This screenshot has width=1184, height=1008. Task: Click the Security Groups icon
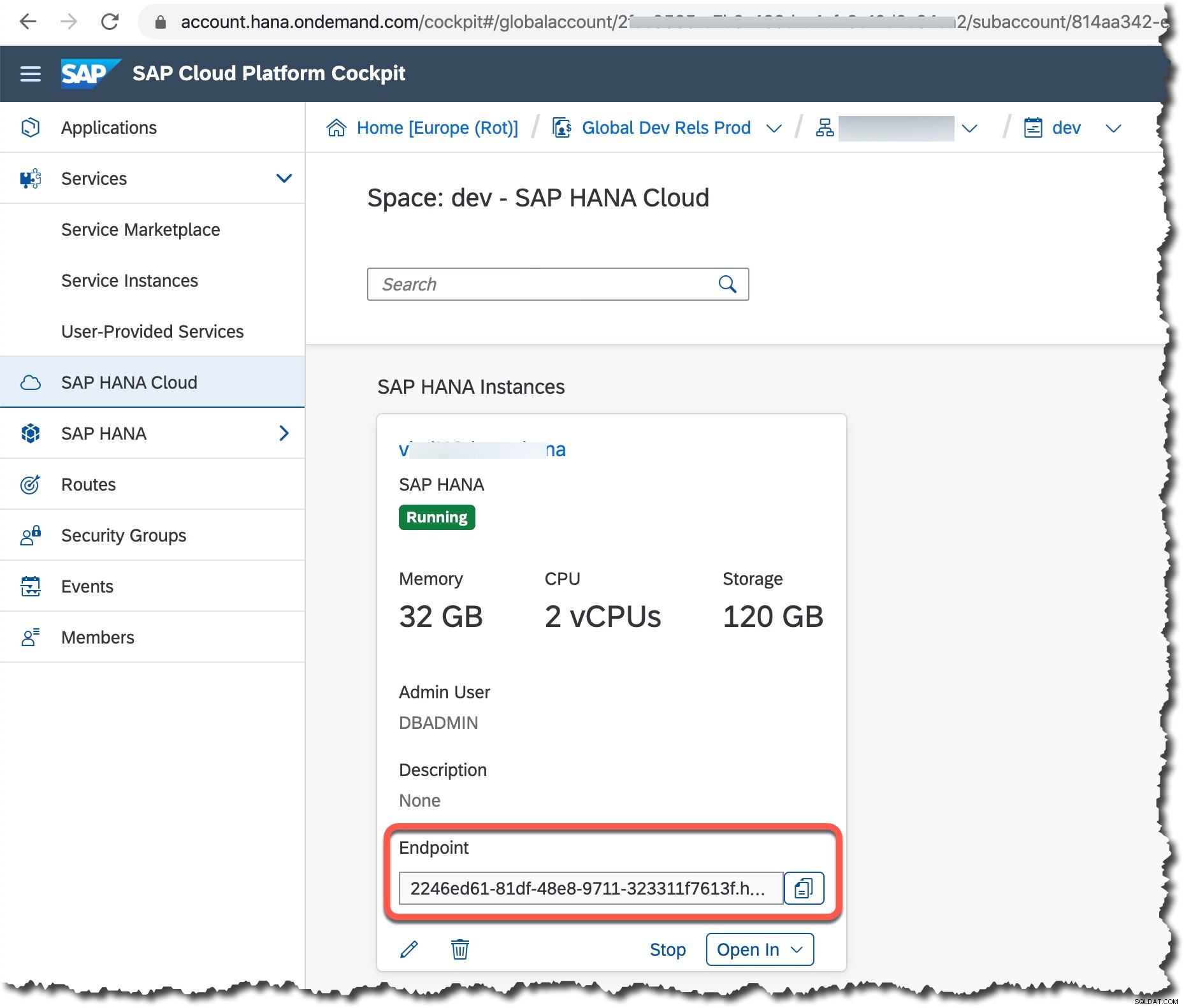(x=30, y=535)
